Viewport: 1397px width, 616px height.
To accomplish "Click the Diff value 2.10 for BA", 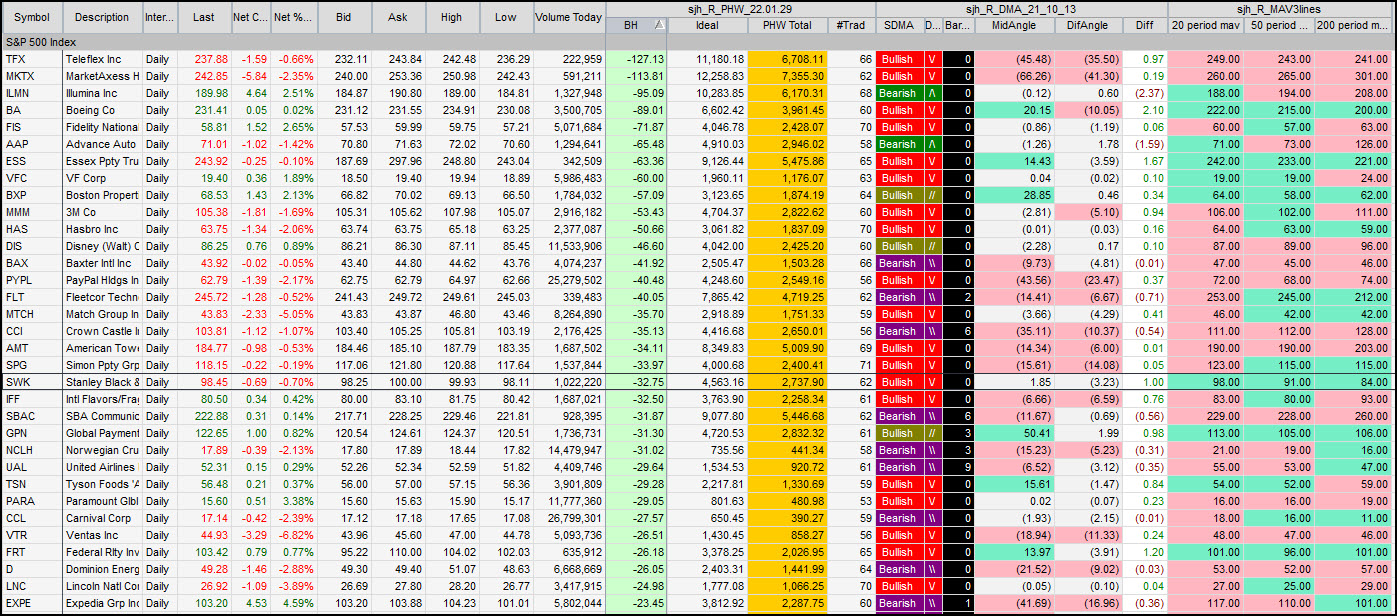I will click(1144, 110).
